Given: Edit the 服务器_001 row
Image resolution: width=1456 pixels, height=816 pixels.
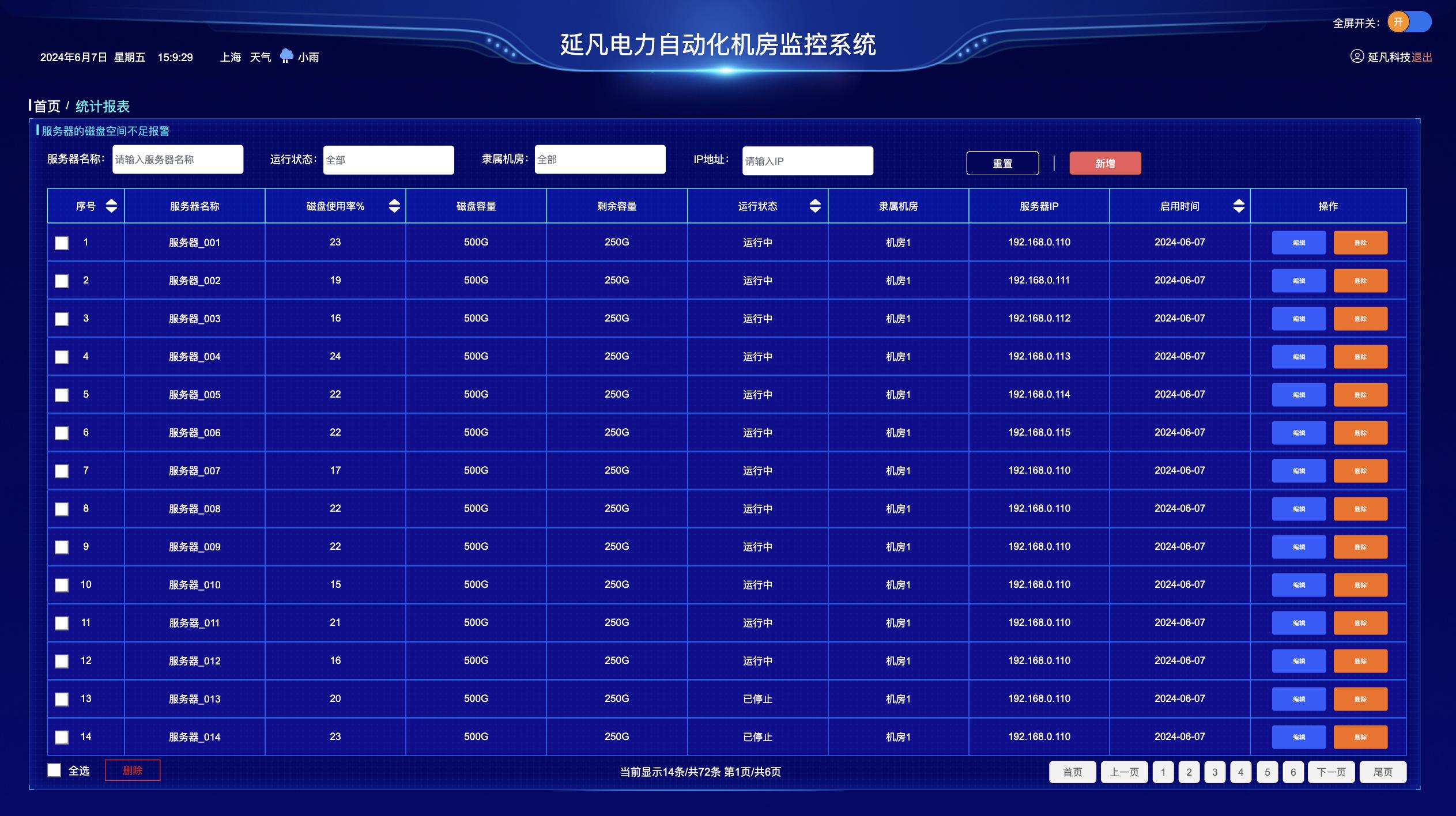Looking at the screenshot, I should coord(1299,243).
